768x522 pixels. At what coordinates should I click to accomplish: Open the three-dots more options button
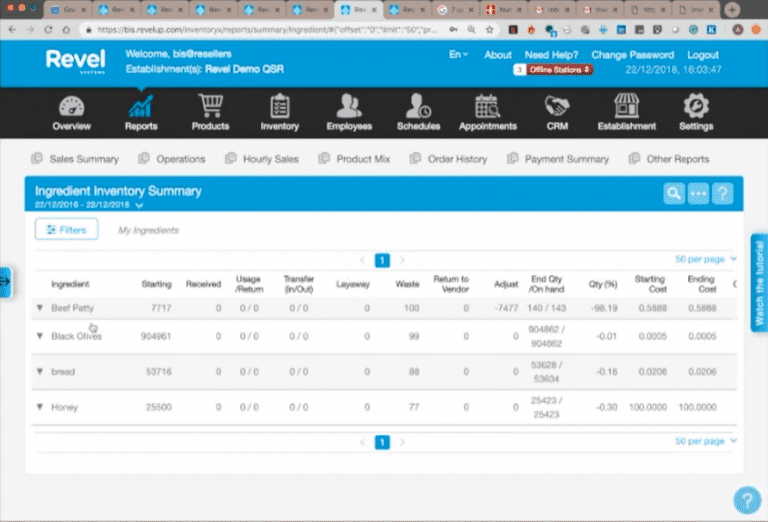(698, 193)
